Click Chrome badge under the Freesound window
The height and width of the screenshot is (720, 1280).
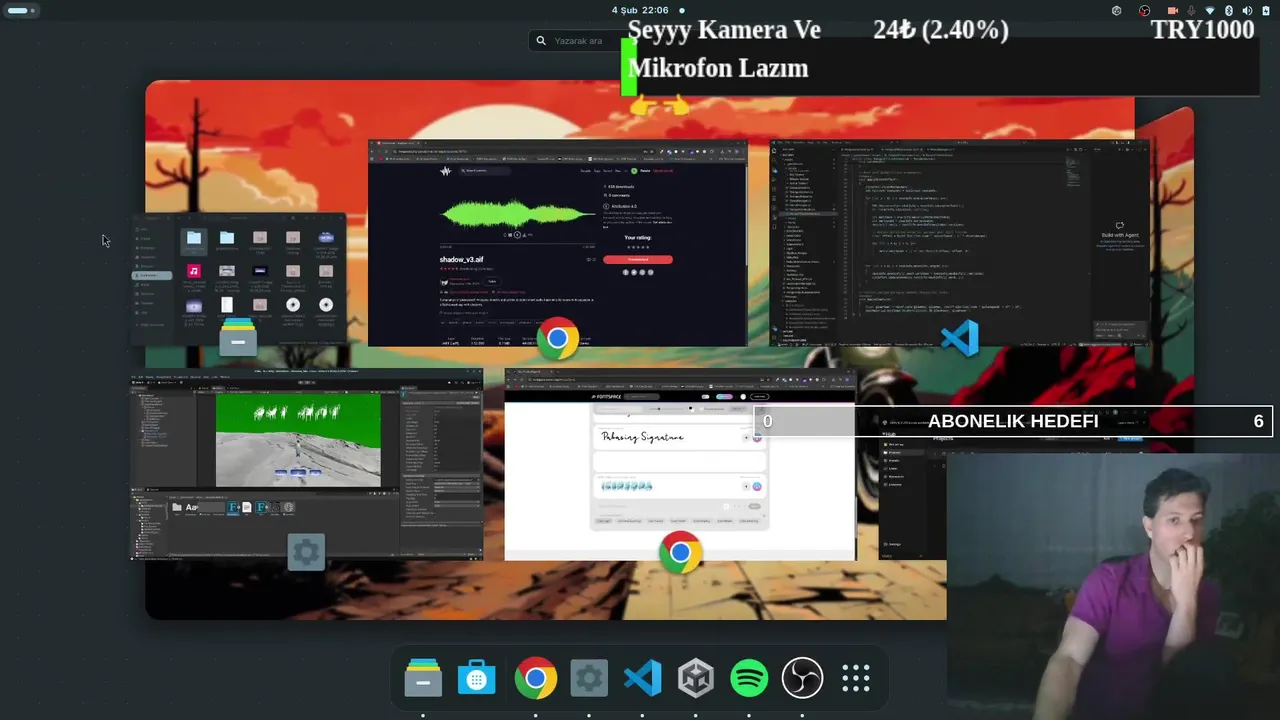point(558,340)
